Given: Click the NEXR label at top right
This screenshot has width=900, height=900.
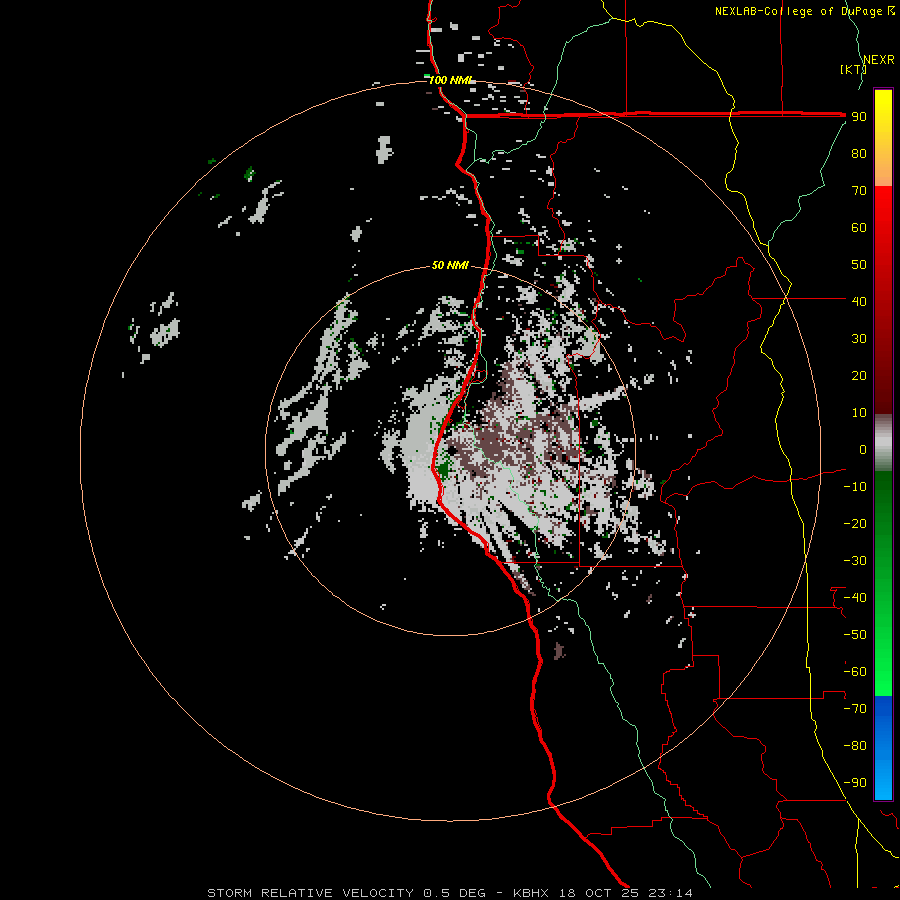Looking at the screenshot, I should 879,60.
